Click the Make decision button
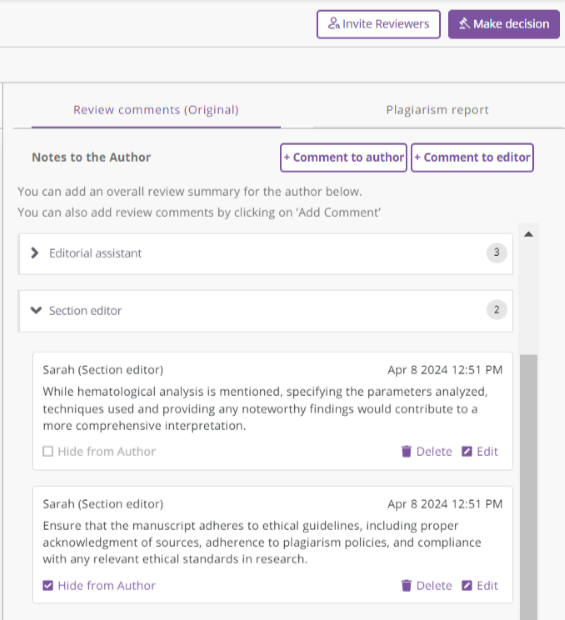Image resolution: width=565 pixels, height=620 pixels. click(504, 24)
